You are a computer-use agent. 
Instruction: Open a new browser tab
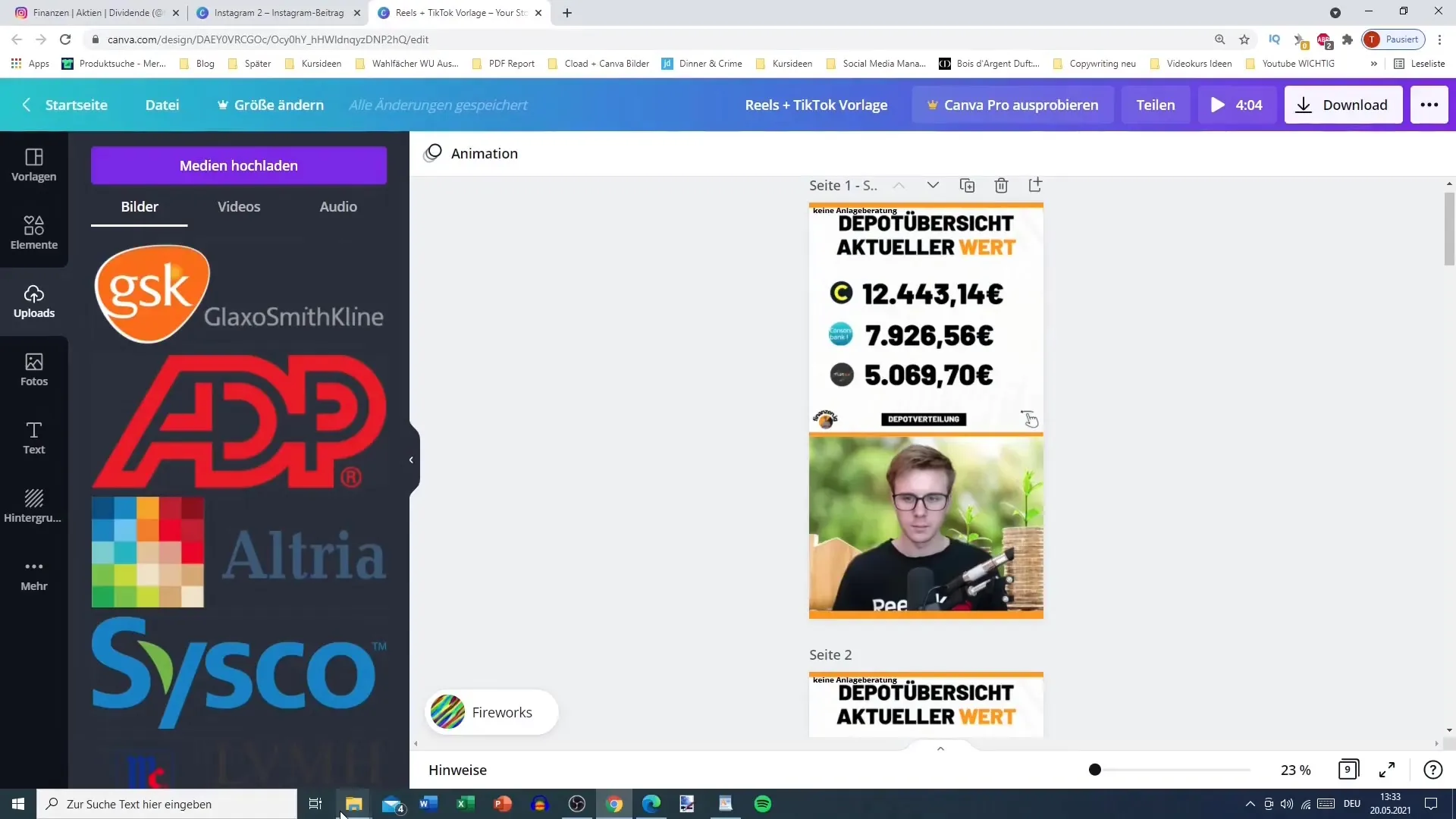point(567,13)
